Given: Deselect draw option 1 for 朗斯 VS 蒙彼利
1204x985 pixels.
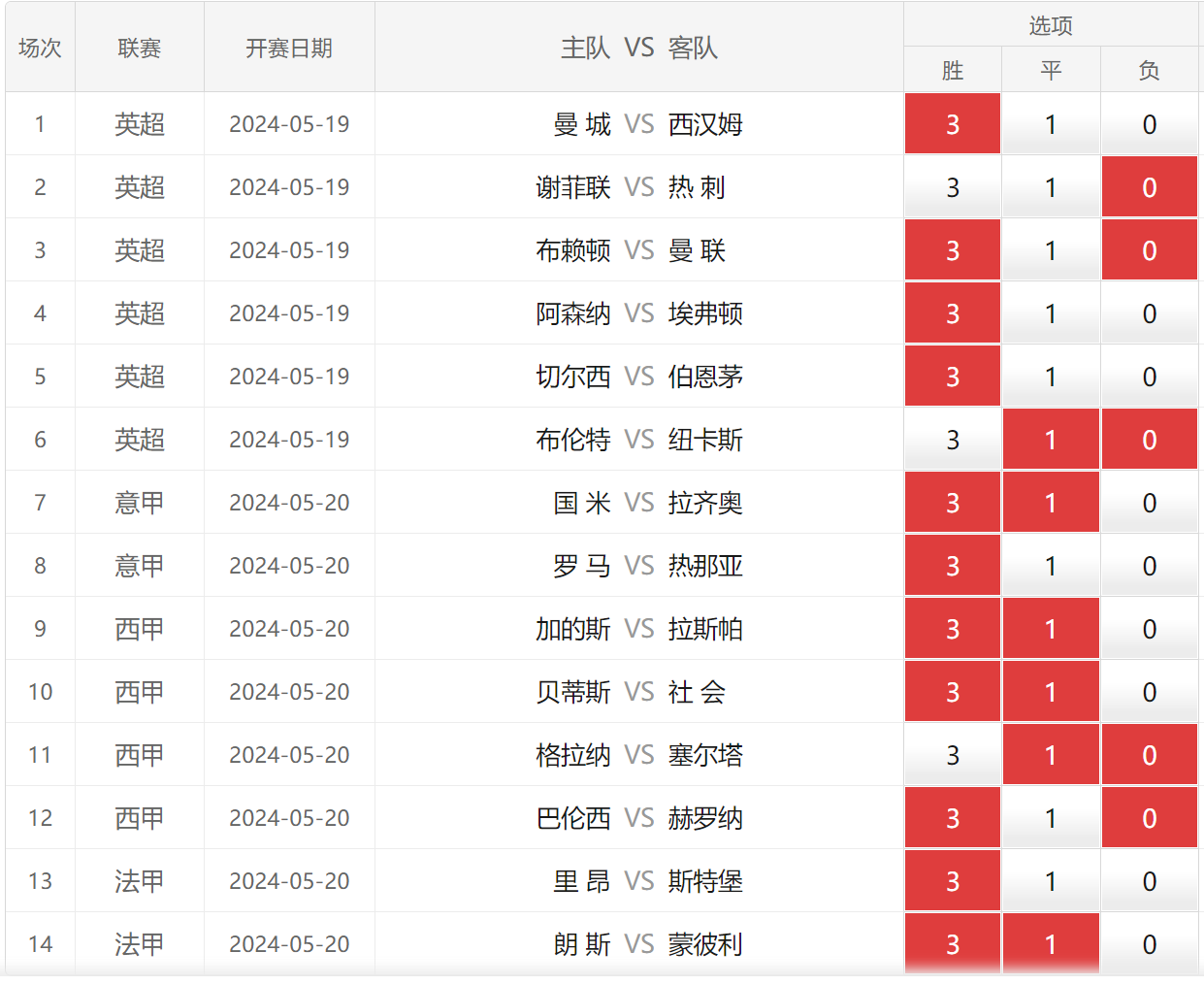Looking at the screenshot, I should coord(1051,943).
